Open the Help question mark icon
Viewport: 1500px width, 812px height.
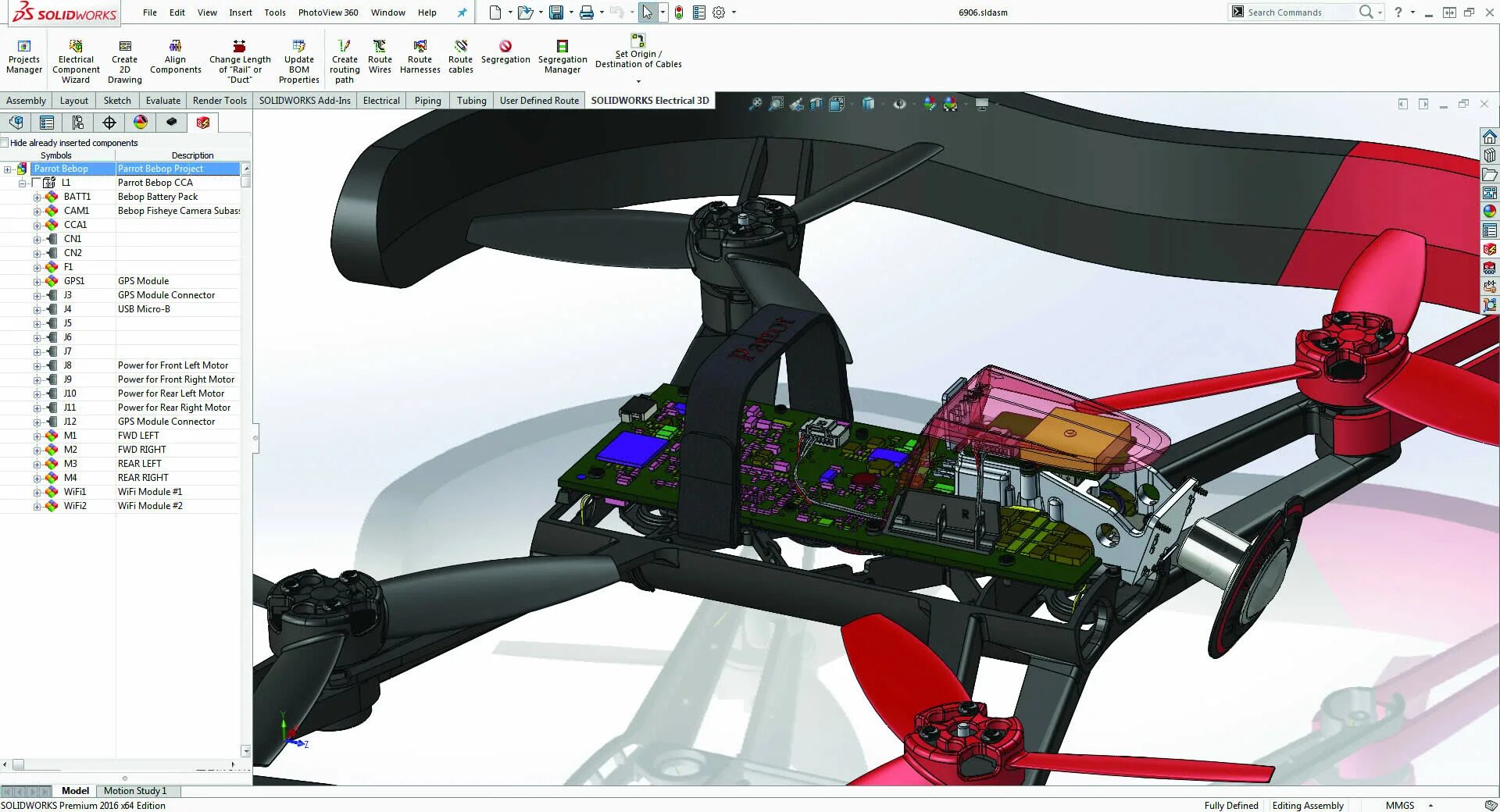1398,12
